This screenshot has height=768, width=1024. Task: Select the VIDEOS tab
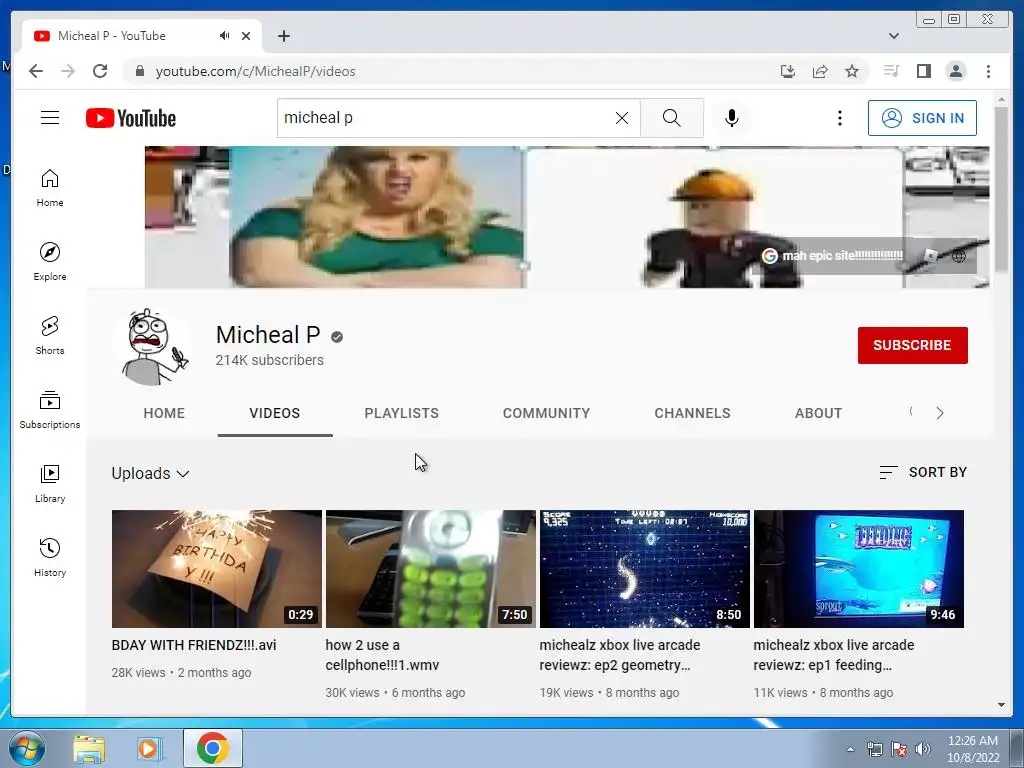[274, 413]
